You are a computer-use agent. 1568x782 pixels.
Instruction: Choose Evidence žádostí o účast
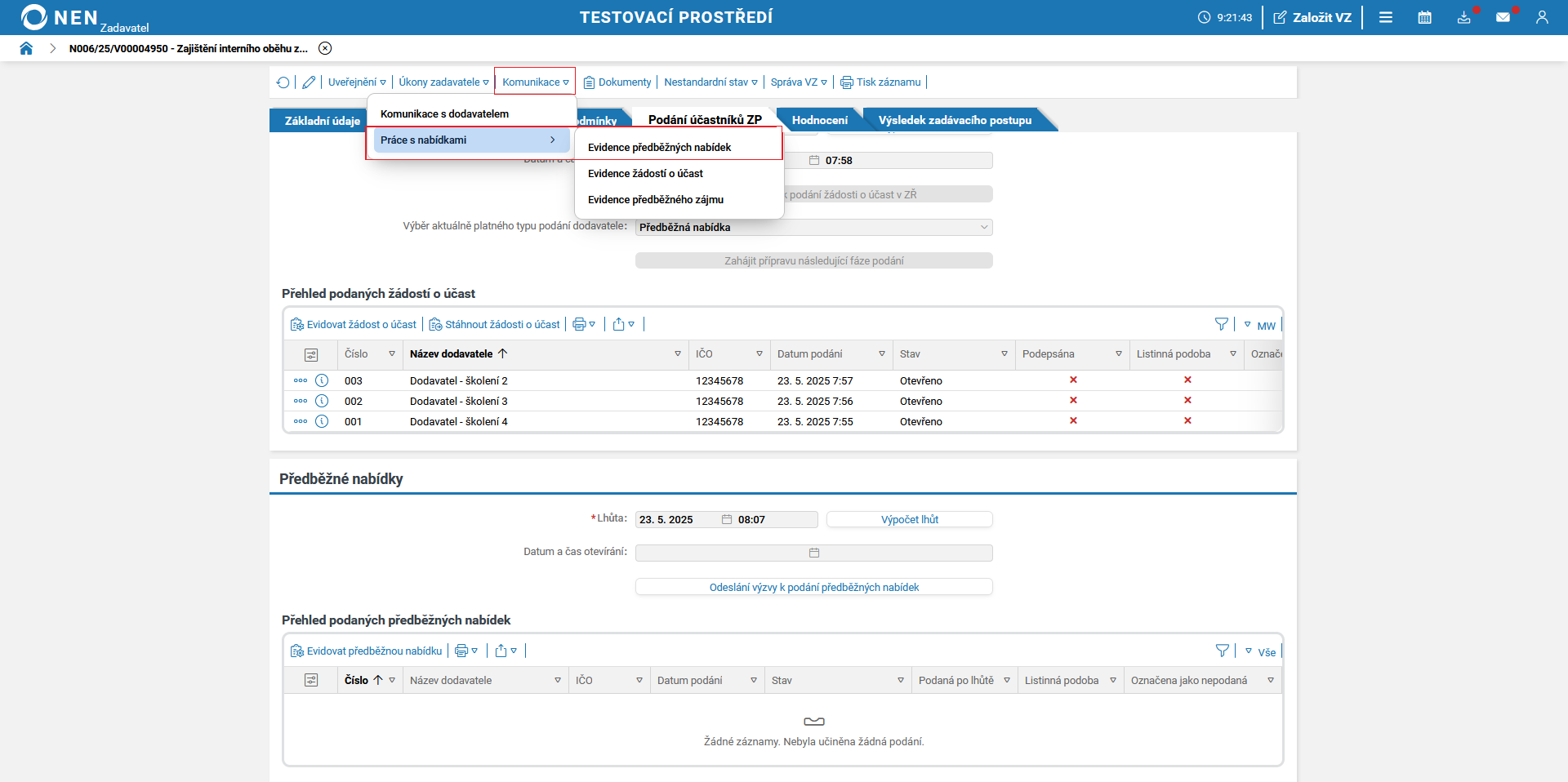[x=645, y=174]
